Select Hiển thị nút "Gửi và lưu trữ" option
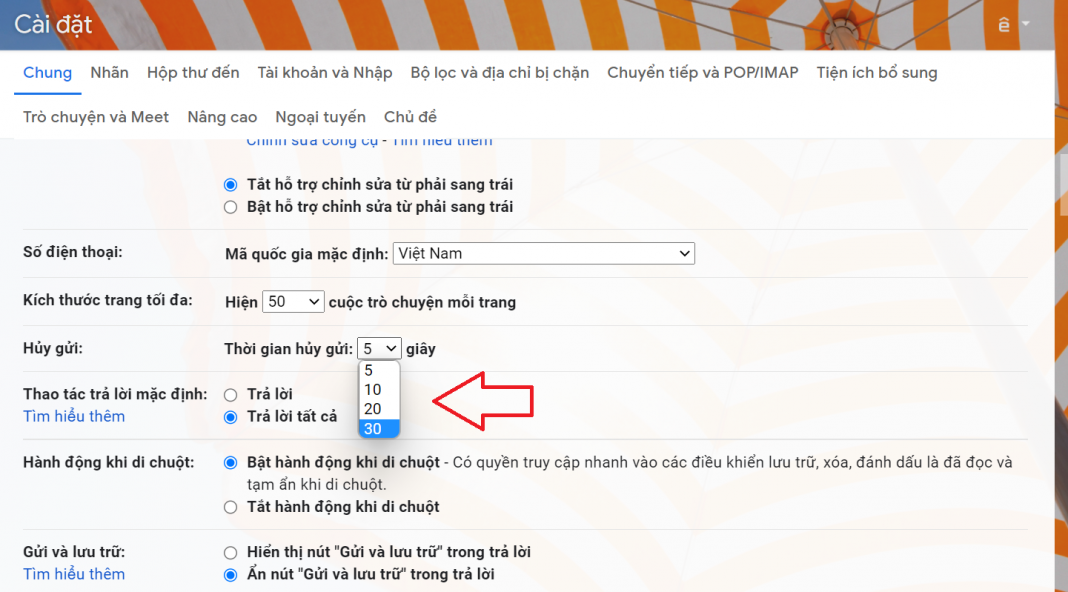This screenshot has height=592, width=1068. point(231,553)
